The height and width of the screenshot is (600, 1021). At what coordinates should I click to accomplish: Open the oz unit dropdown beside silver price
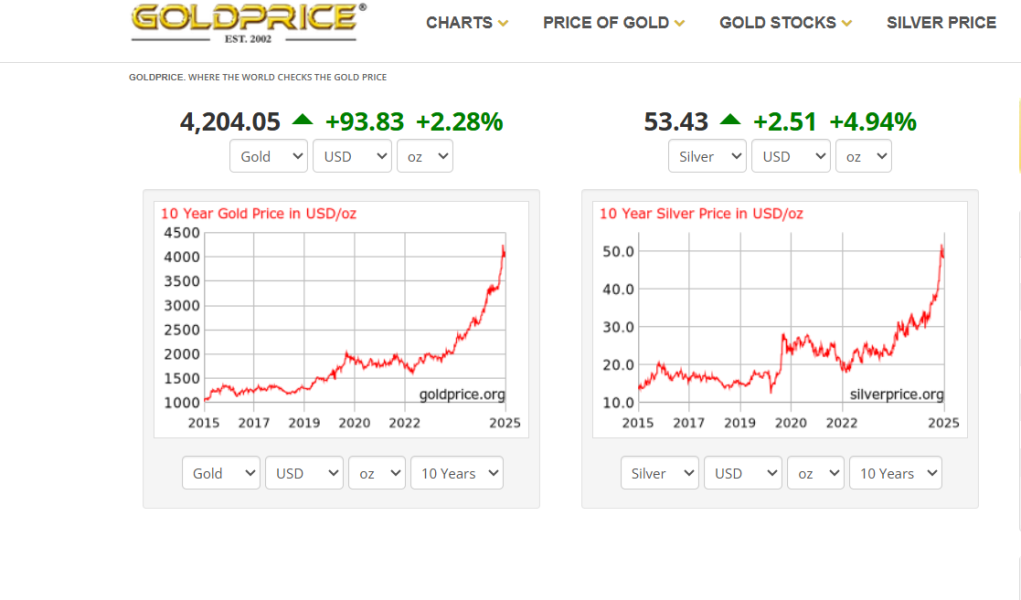[863, 156]
